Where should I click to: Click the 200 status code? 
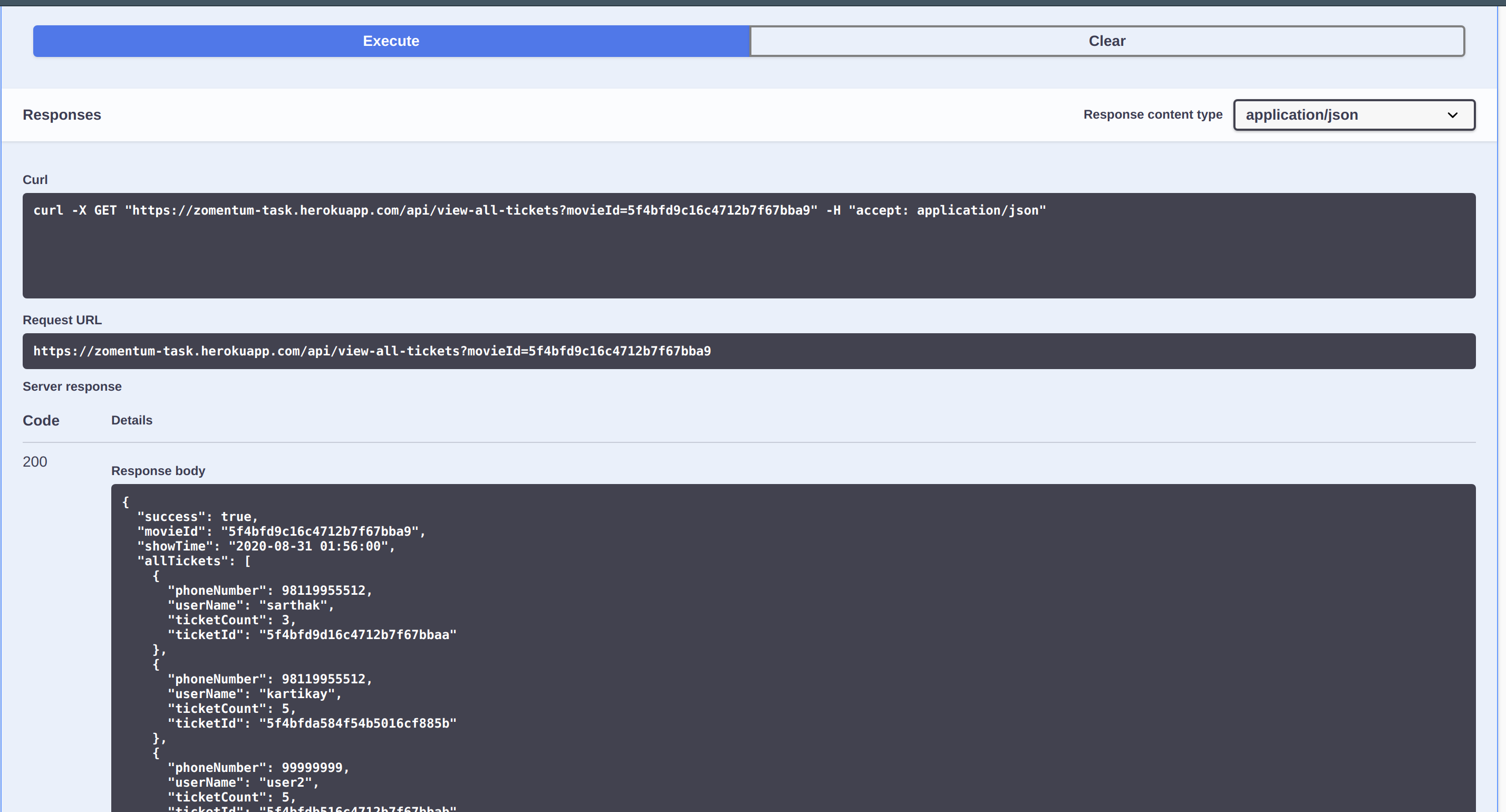(x=35, y=462)
